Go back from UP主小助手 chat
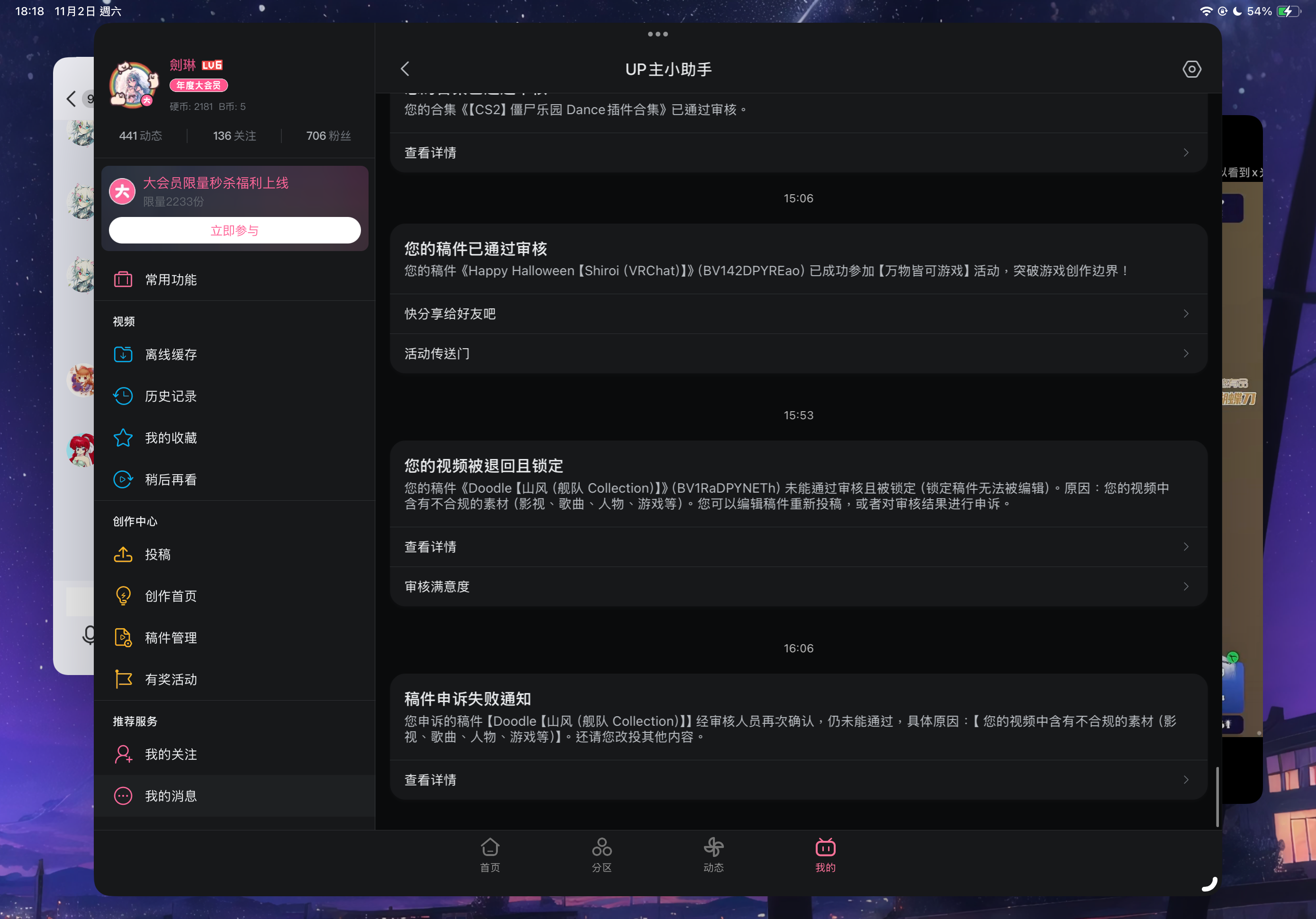 point(405,69)
